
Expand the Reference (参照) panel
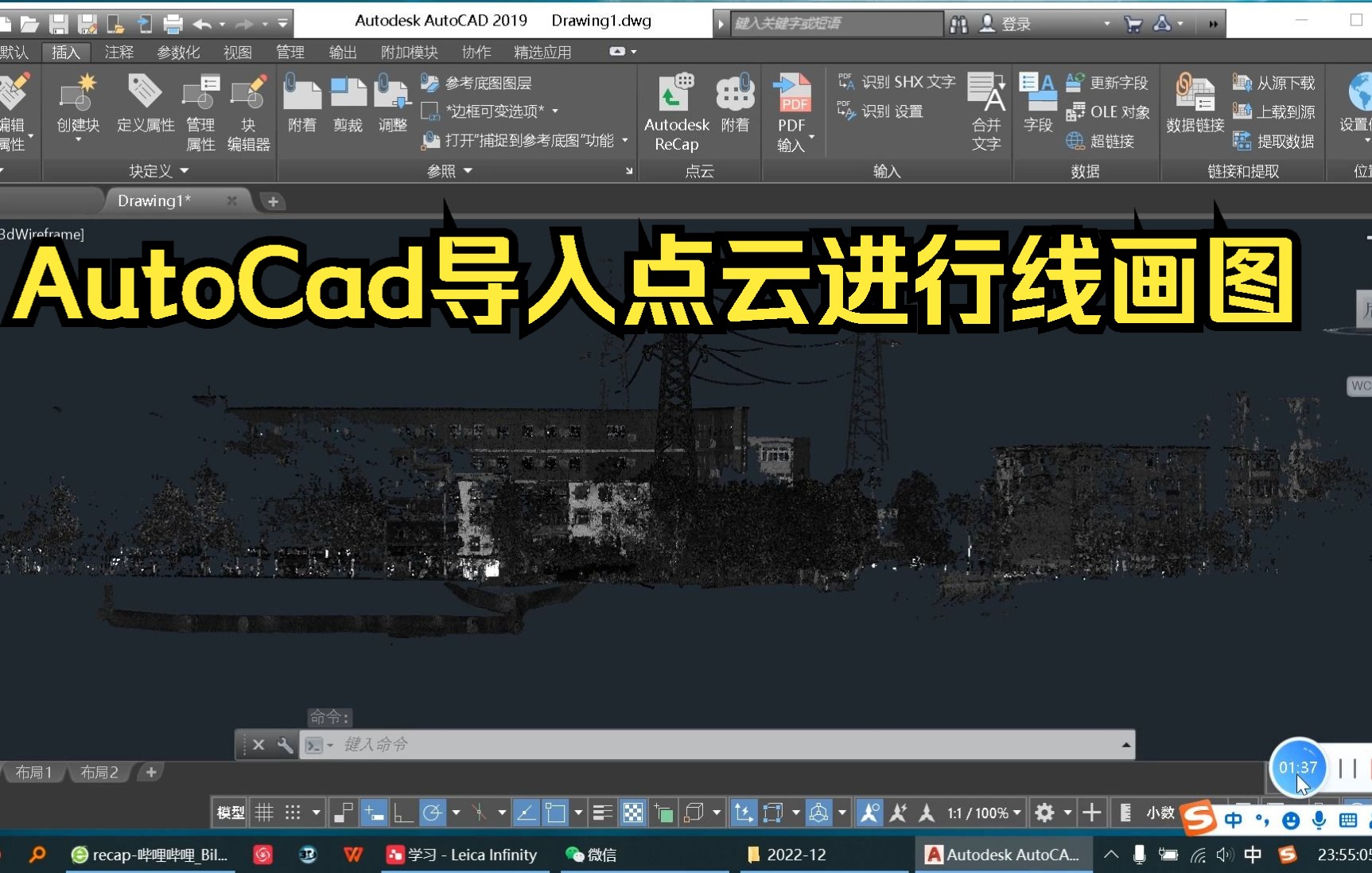pyautogui.click(x=449, y=171)
